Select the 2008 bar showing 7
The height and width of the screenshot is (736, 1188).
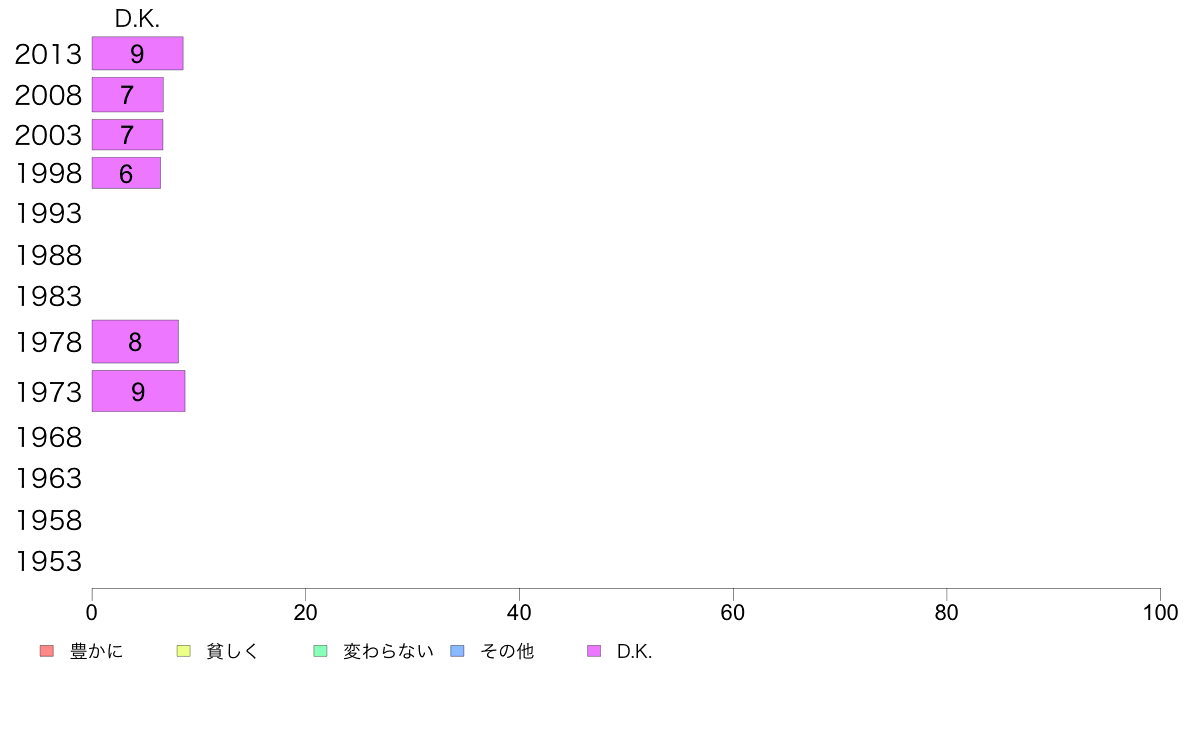[x=127, y=95]
